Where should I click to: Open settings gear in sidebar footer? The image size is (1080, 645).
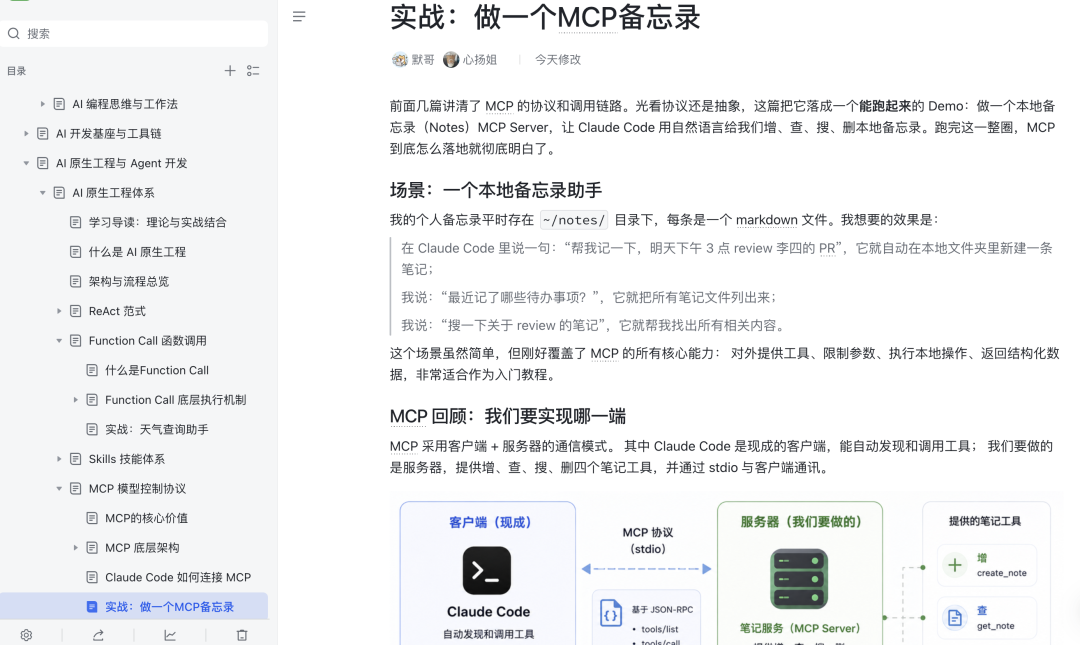(x=26, y=635)
